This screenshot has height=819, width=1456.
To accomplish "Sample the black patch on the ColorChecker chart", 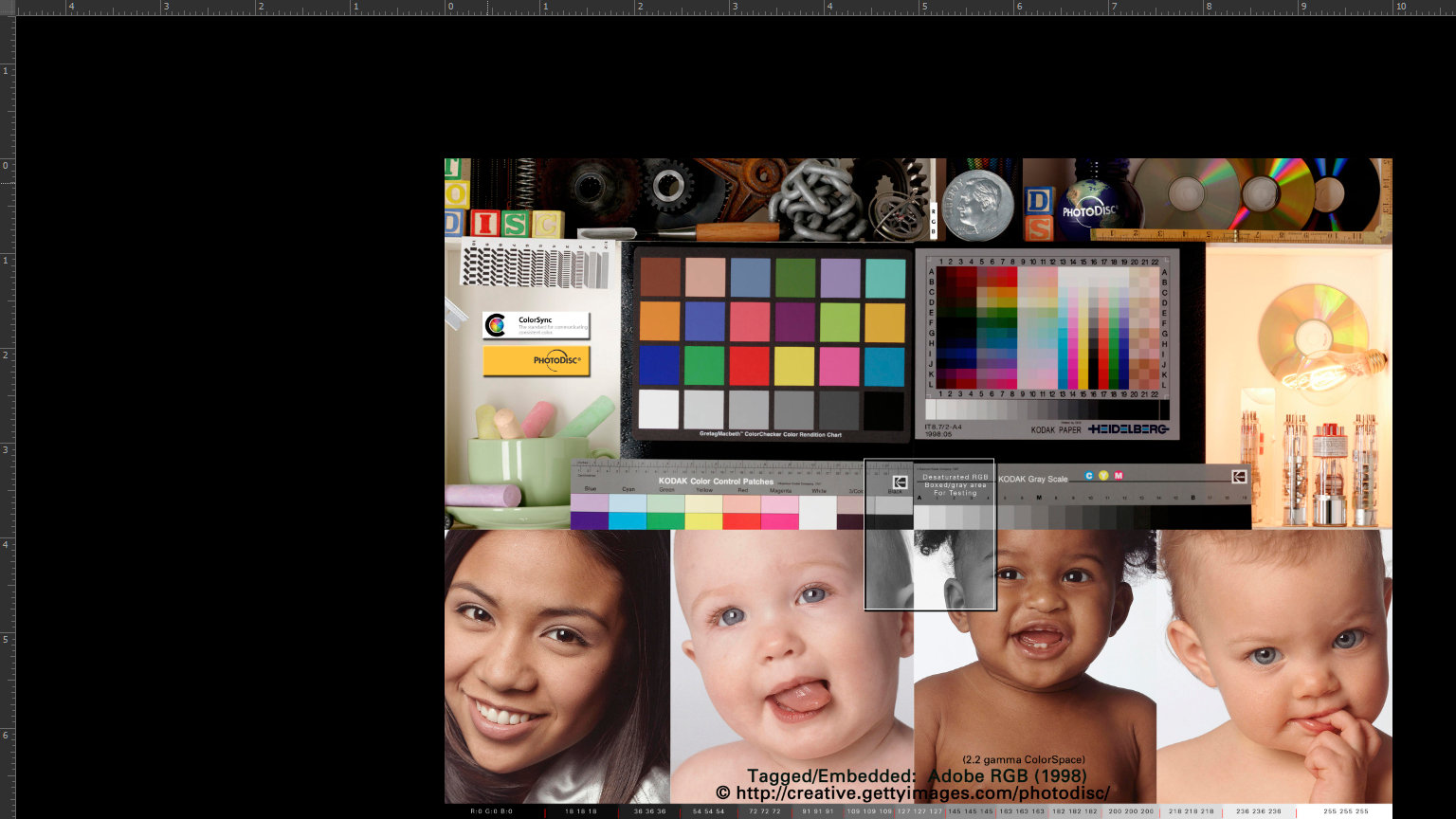I will pyautogui.click(x=884, y=409).
